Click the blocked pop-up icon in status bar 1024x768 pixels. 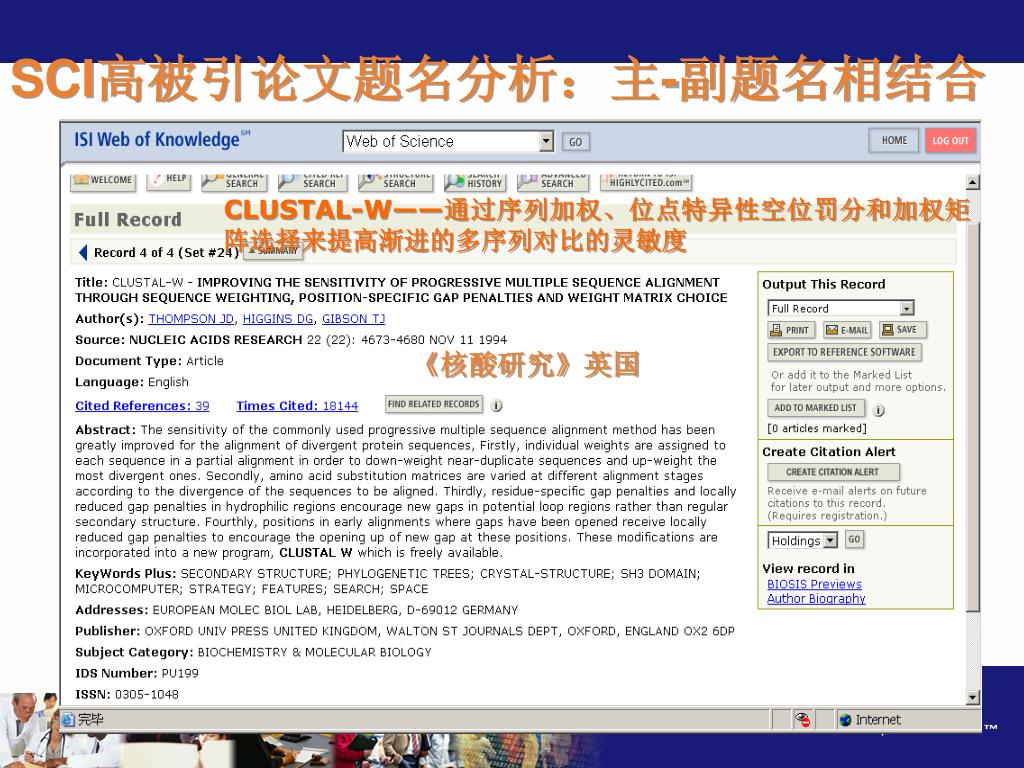[x=803, y=720]
